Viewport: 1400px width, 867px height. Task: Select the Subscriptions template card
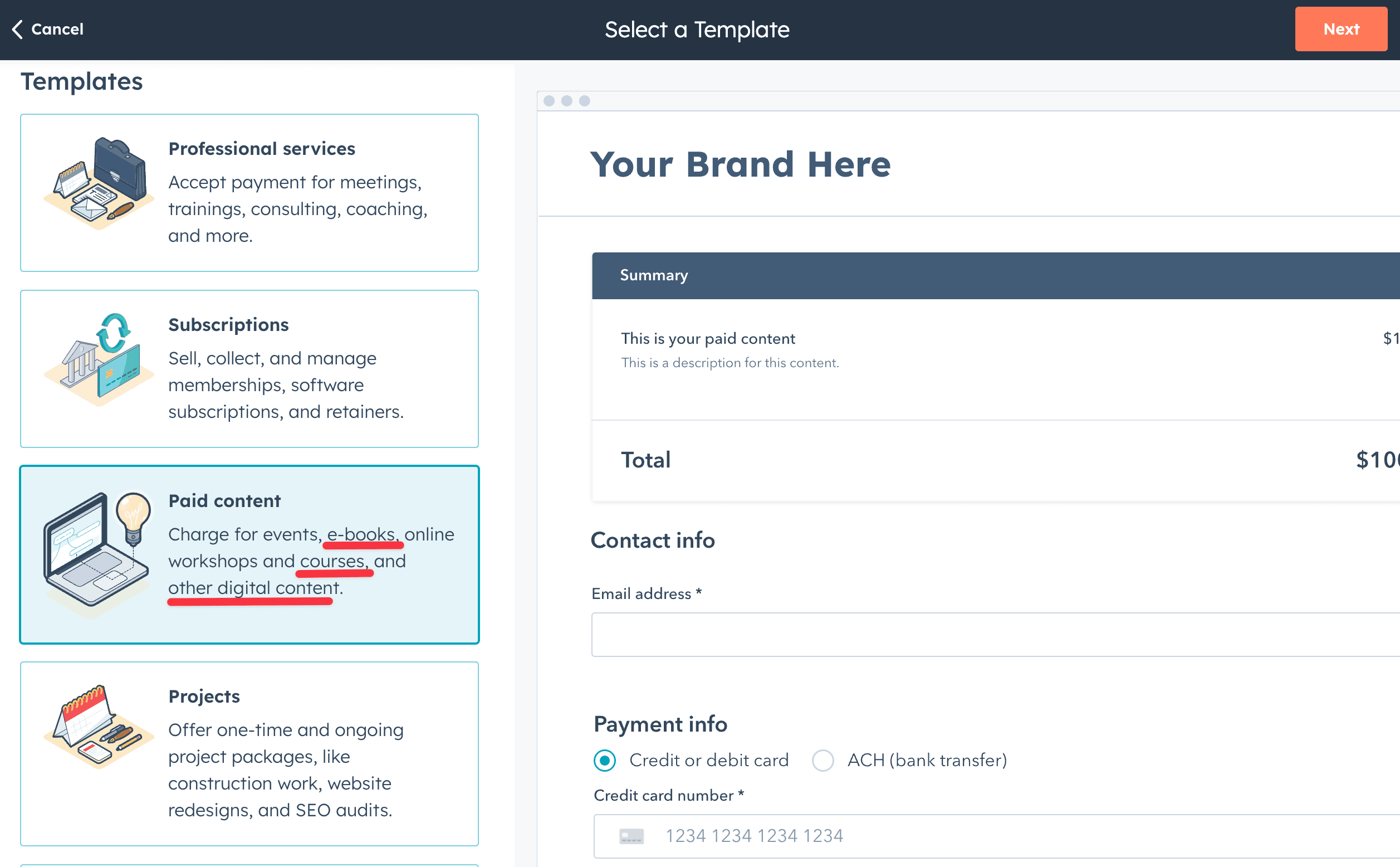coord(249,369)
